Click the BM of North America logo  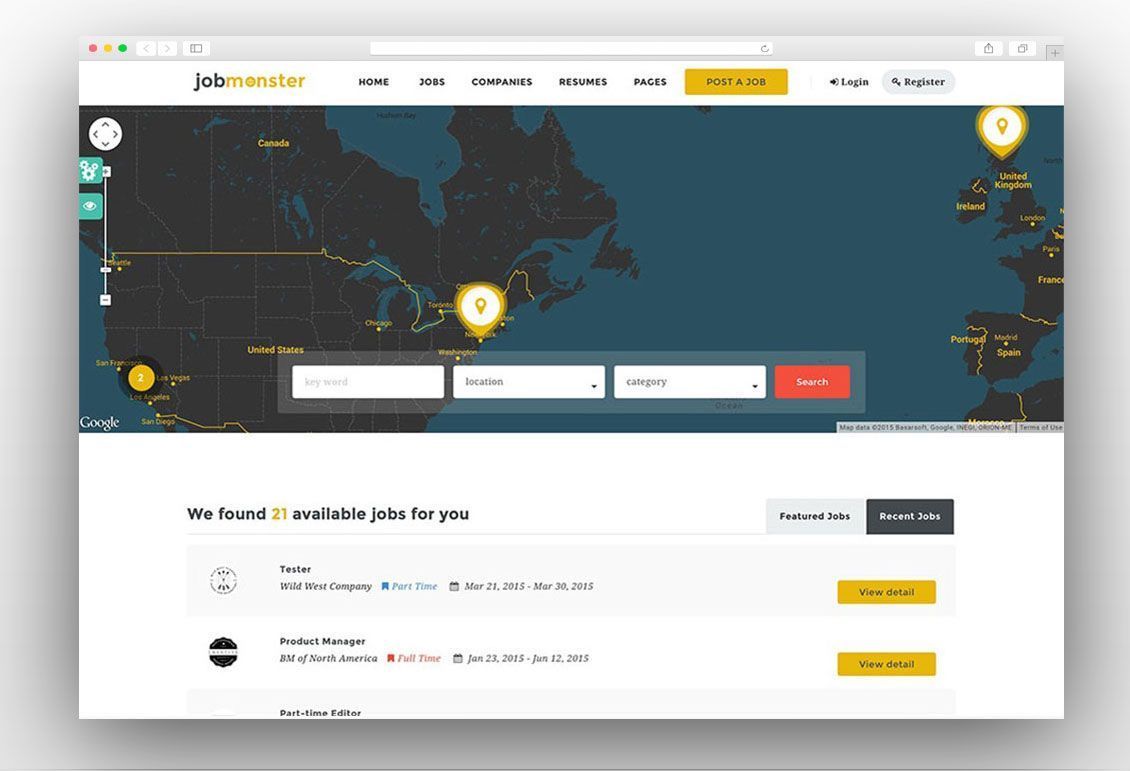[x=223, y=652]
